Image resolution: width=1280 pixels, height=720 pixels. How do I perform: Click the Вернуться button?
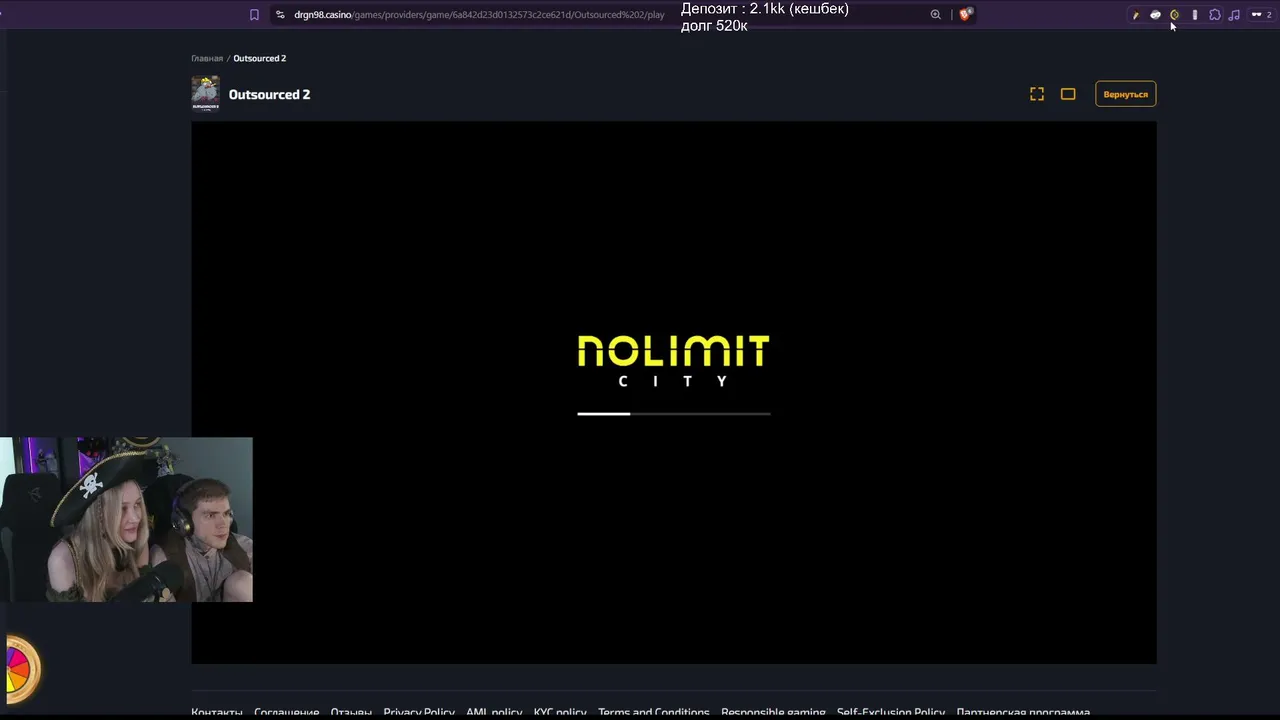click(1126, 94)
